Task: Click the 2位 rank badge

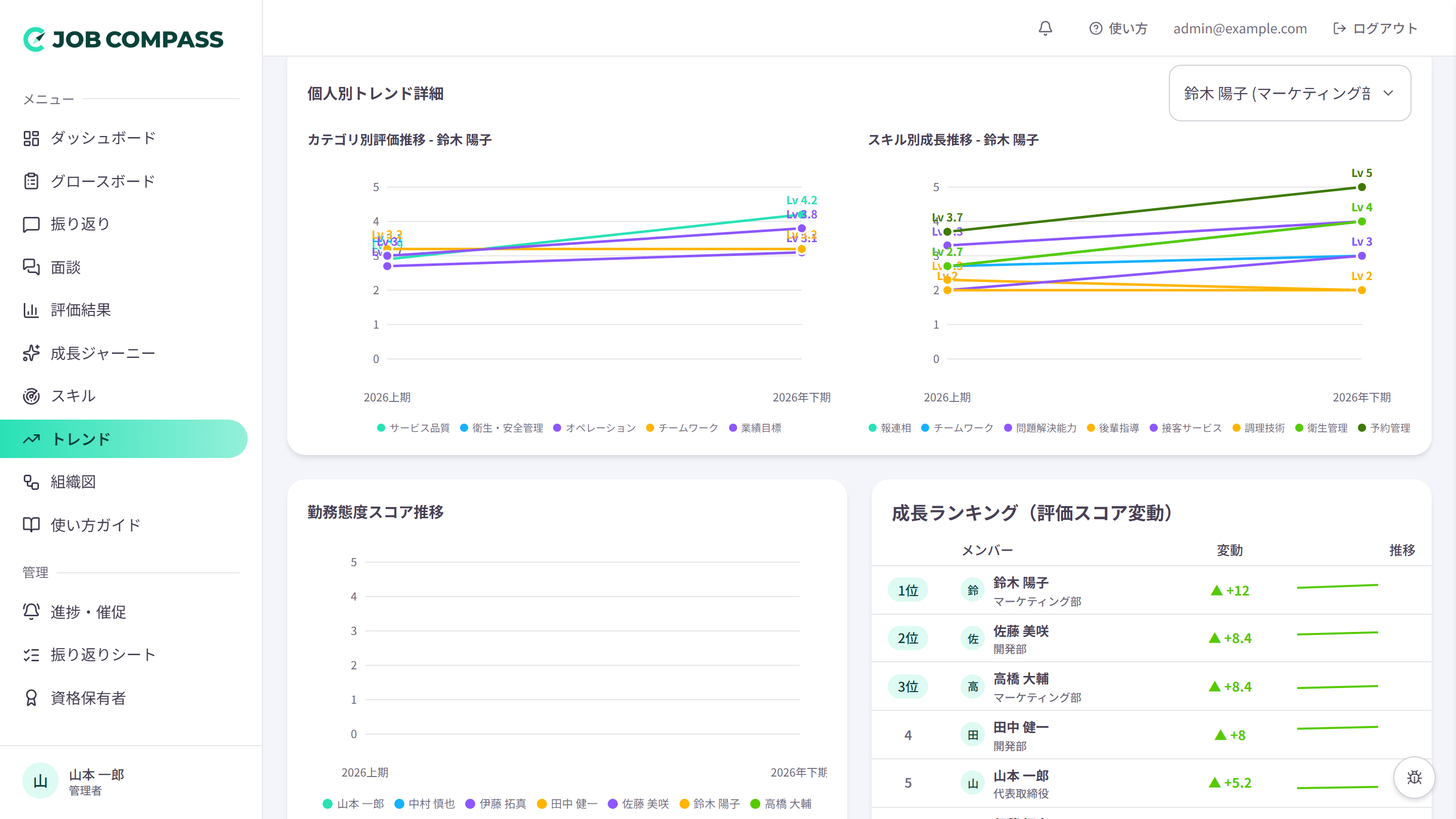Action: point(908,639)
